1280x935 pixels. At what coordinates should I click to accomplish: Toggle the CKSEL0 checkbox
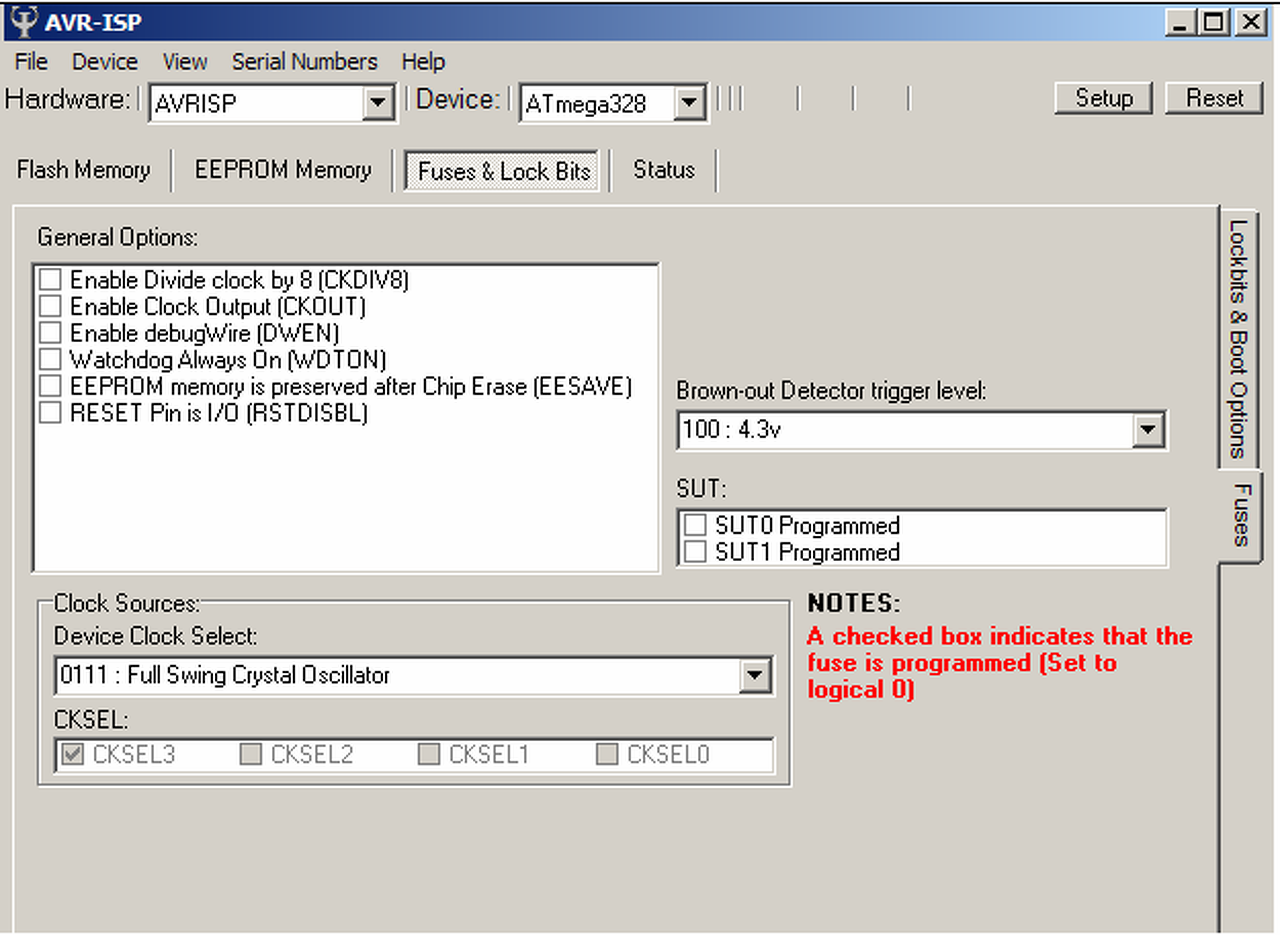point(606,755)
